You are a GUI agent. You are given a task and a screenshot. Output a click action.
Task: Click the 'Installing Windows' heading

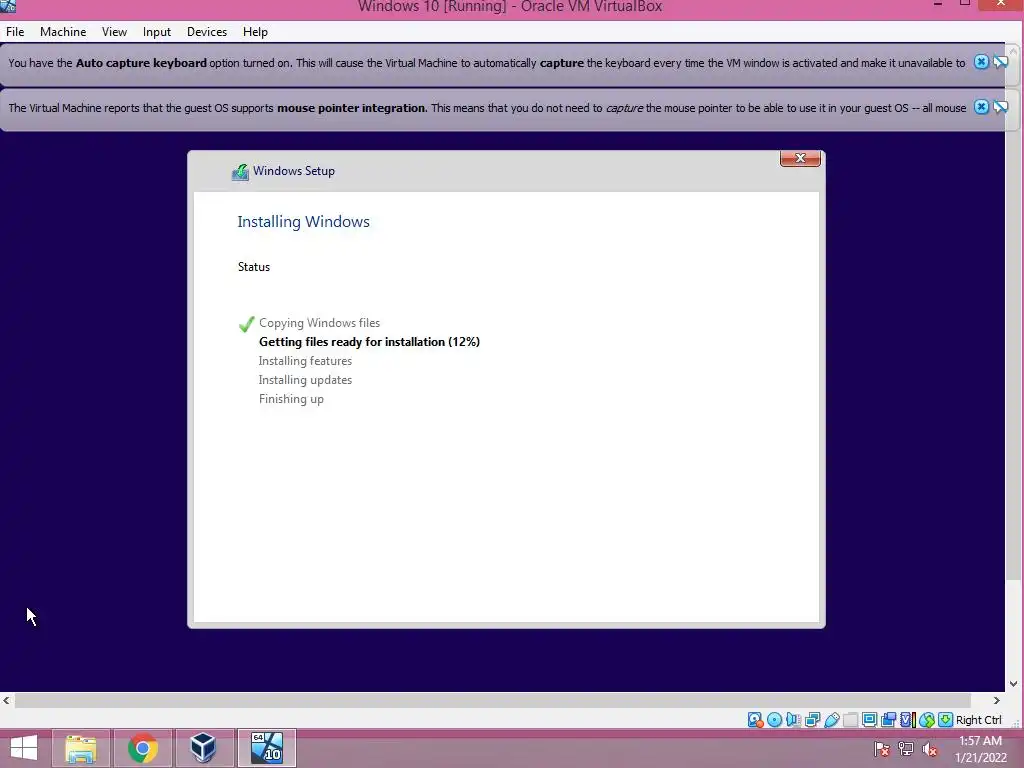[x=303, y=221]
